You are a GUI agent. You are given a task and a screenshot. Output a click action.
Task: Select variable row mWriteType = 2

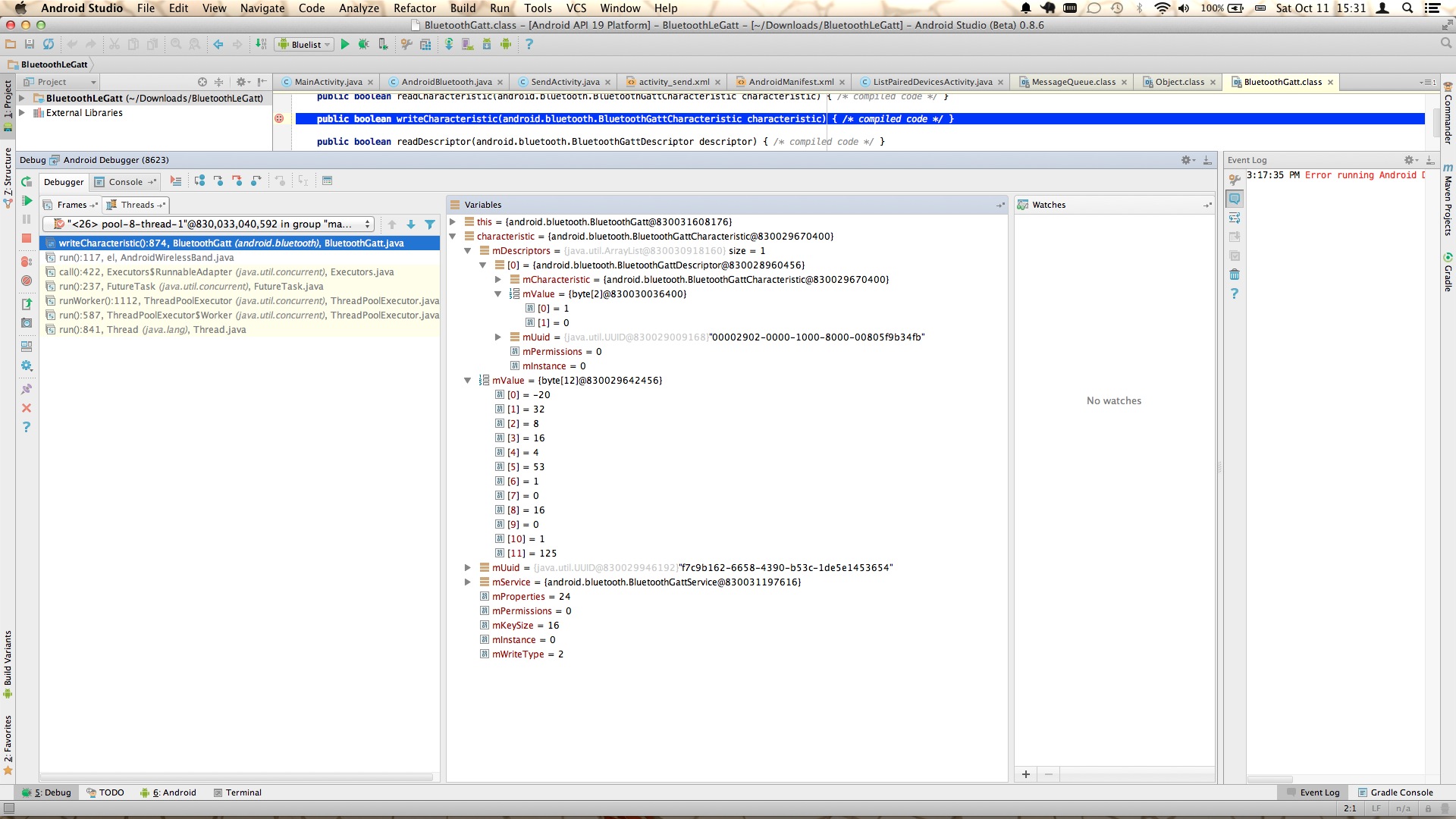[x=528, y=654]
